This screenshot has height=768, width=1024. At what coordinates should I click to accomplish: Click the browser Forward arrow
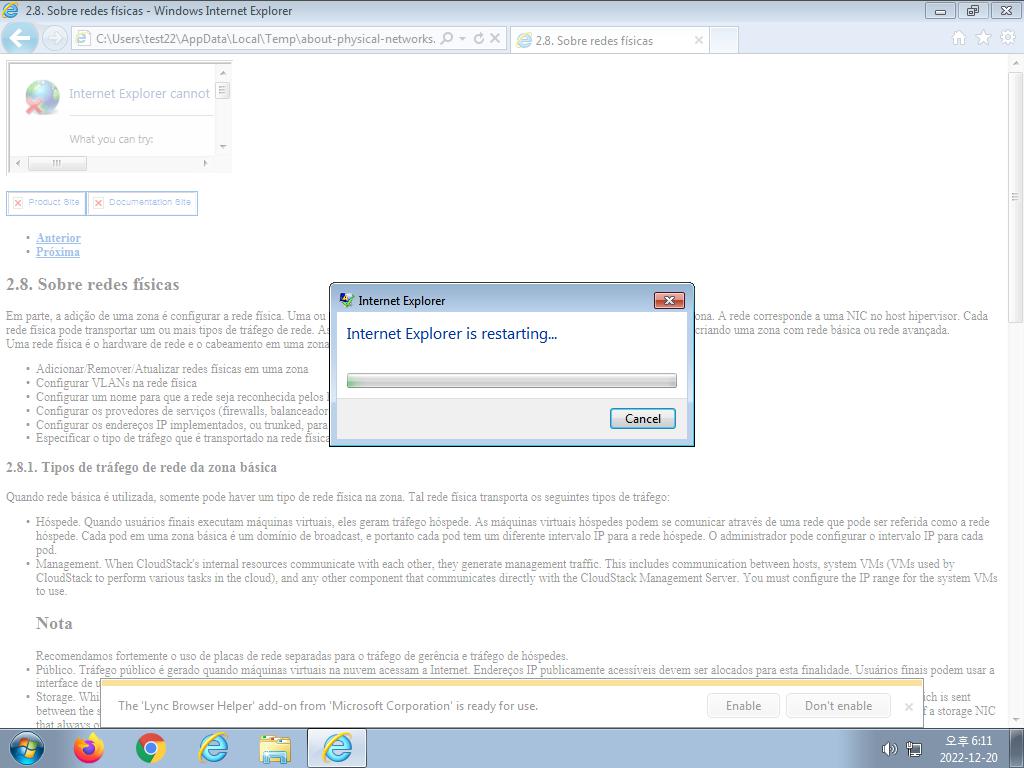point(54,39)
